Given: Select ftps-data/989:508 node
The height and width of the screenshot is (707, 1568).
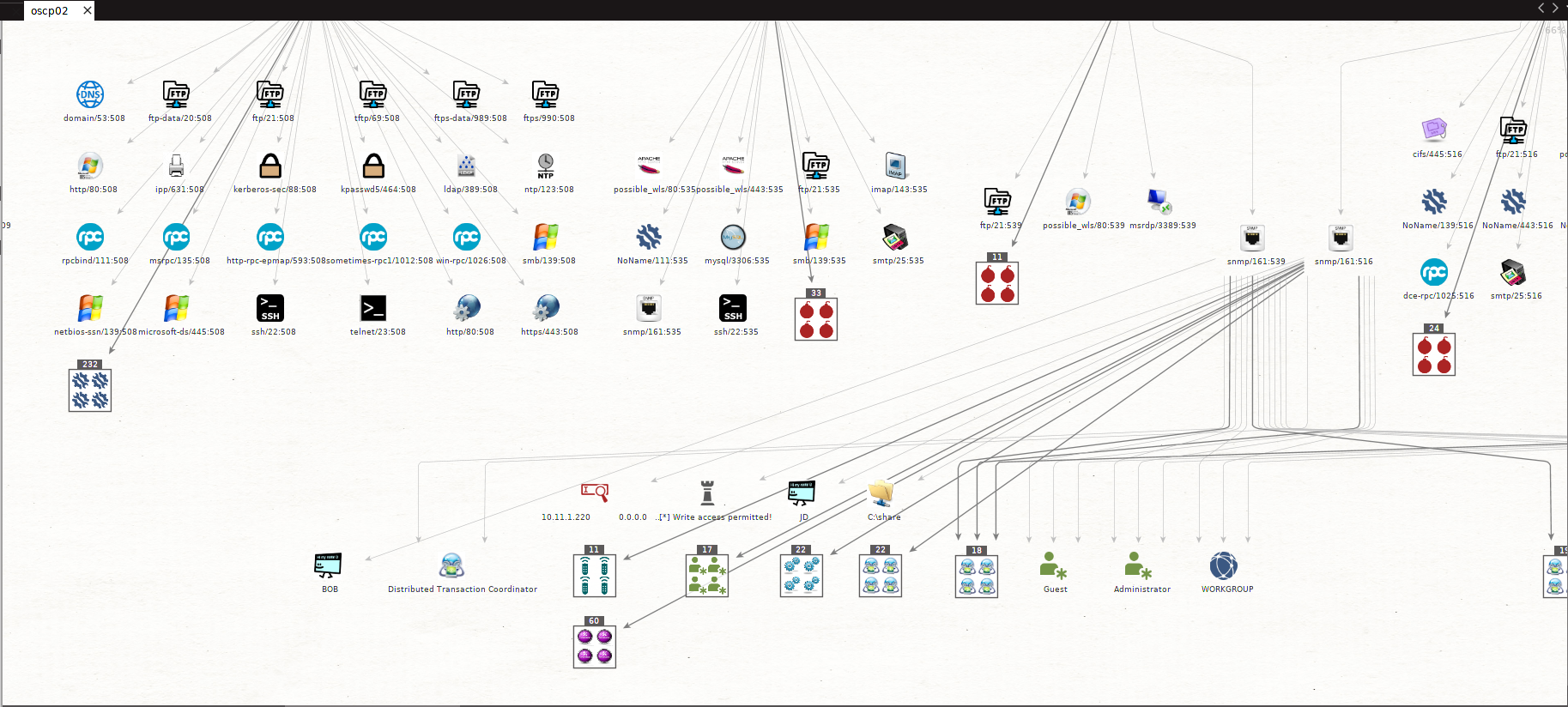Looking at the screenshot, I should [x=467, y=94].
